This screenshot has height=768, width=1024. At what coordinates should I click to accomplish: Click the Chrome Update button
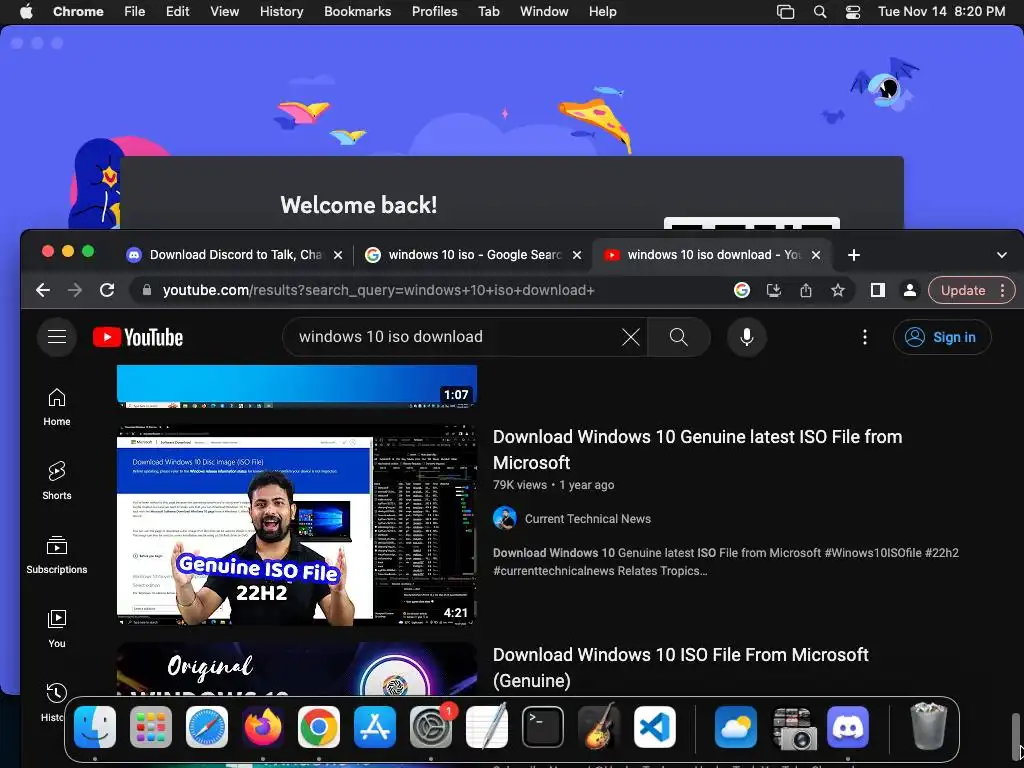coord(963,290)
